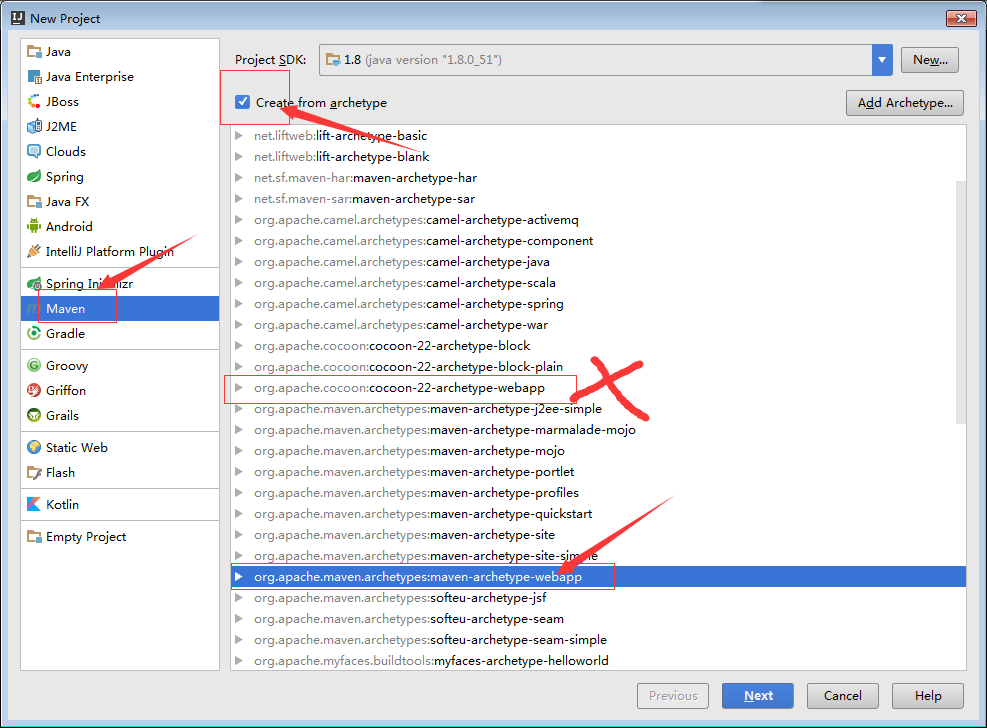Image resolution: width=987 pixels, height=728 pixels.
Task: Click the Gradle icon
Action: coord(34,333)
